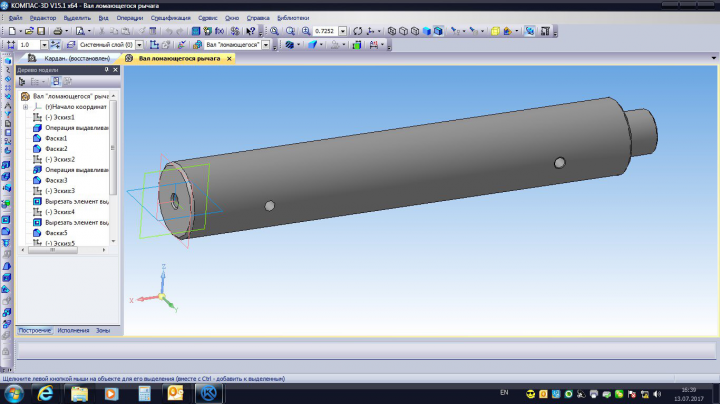Select Фаска:1 in the model tree
The height and width of the screenshot is (404, 720).
tap(56, 138)
